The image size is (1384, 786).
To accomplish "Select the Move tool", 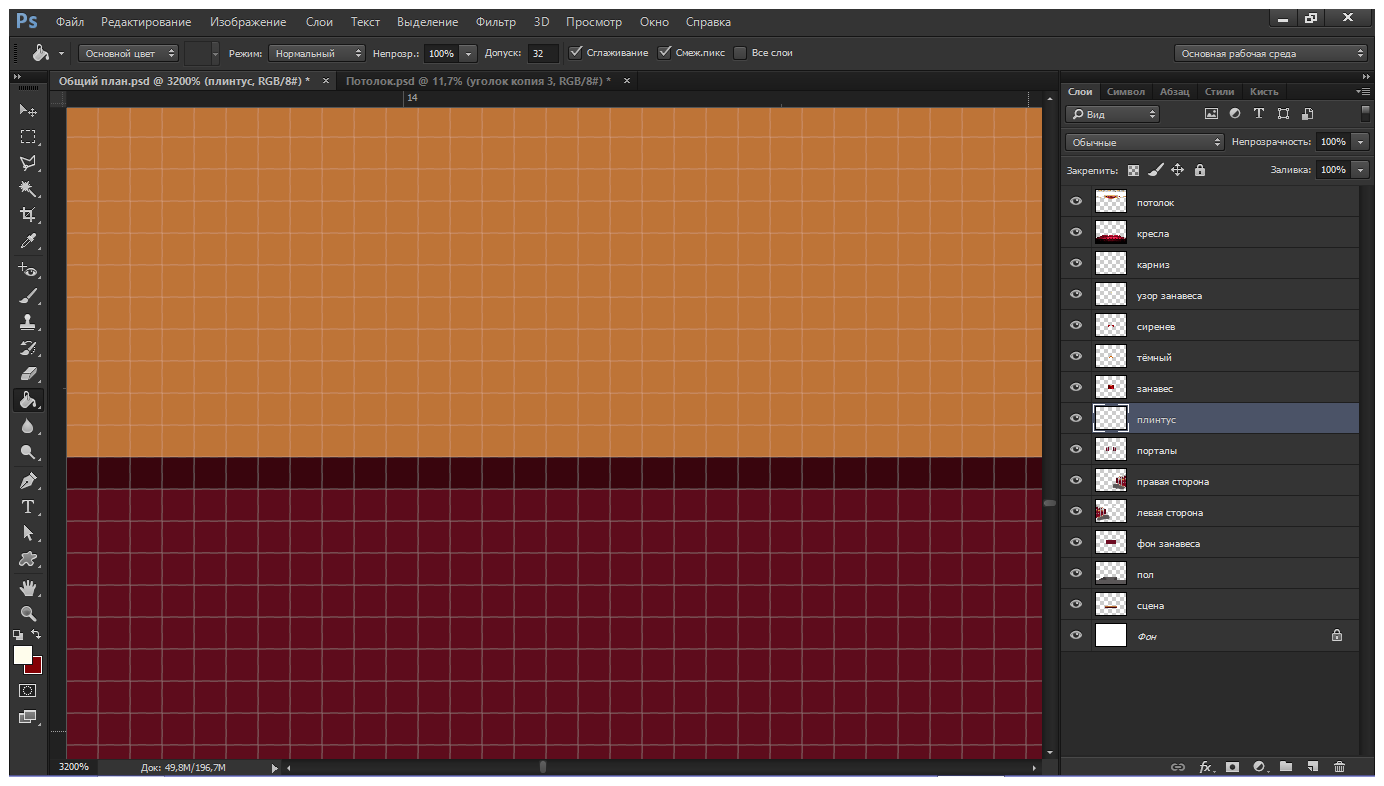I will [28, 110].
